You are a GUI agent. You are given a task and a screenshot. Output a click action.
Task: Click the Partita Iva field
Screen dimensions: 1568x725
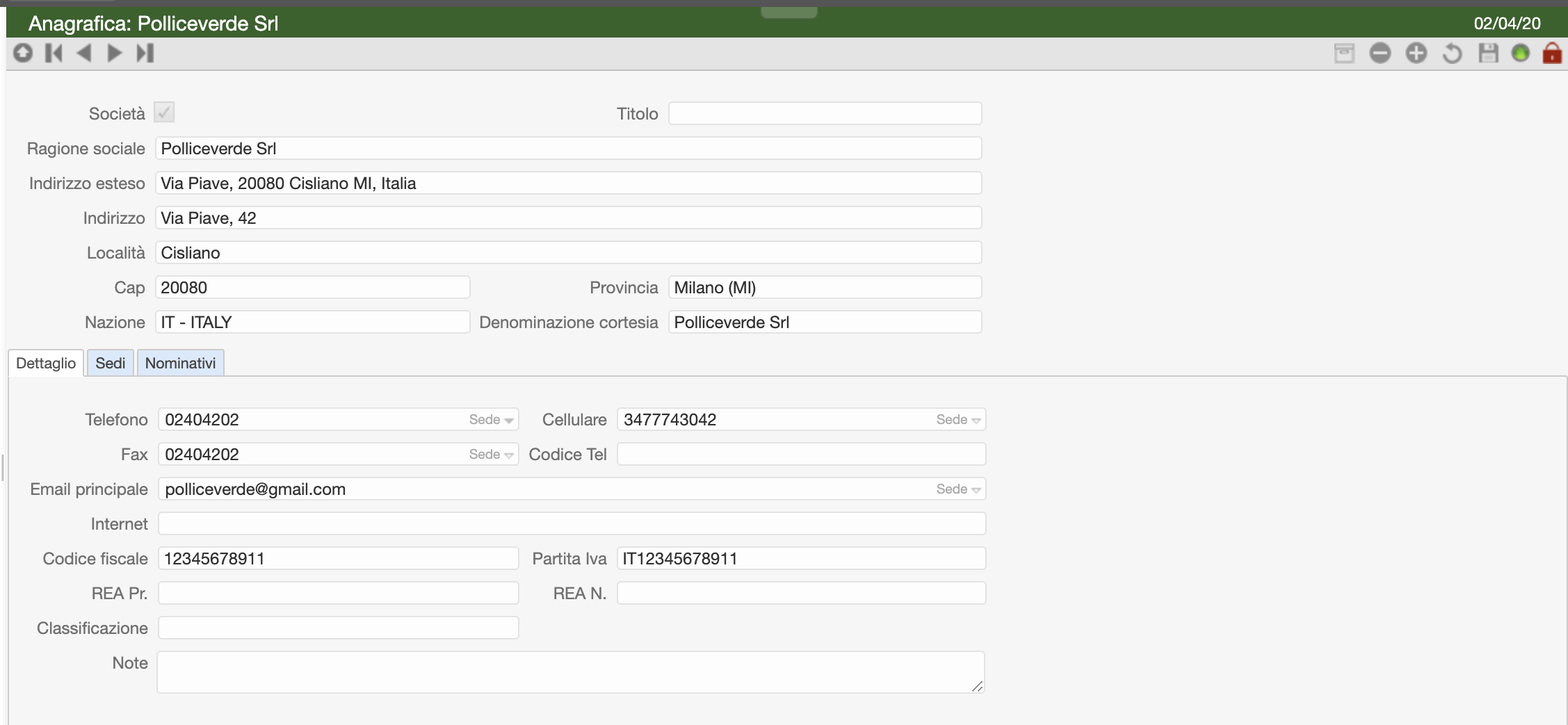[802, 559]
